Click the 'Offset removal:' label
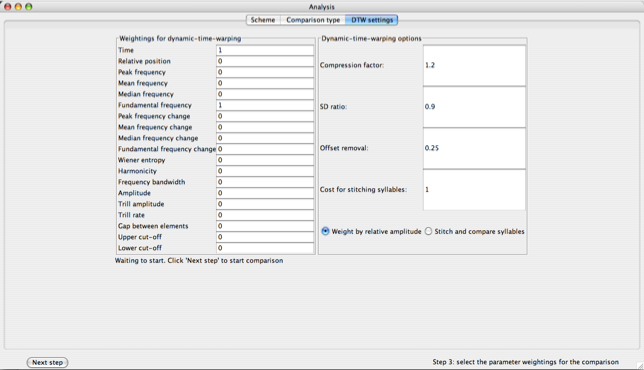Viewport: 644px width, 370px height. [344, 148]
